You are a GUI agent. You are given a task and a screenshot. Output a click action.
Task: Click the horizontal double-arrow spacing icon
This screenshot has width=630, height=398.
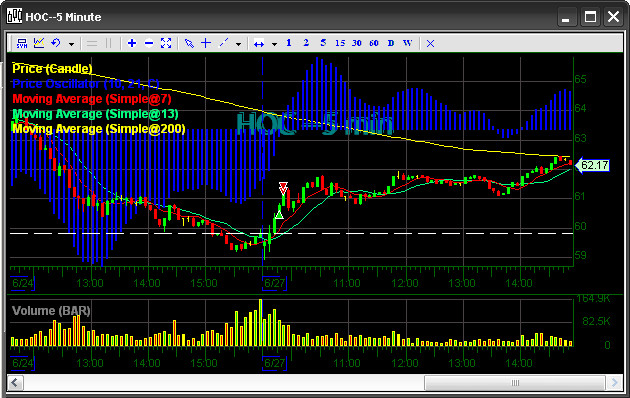coord(259,44)
